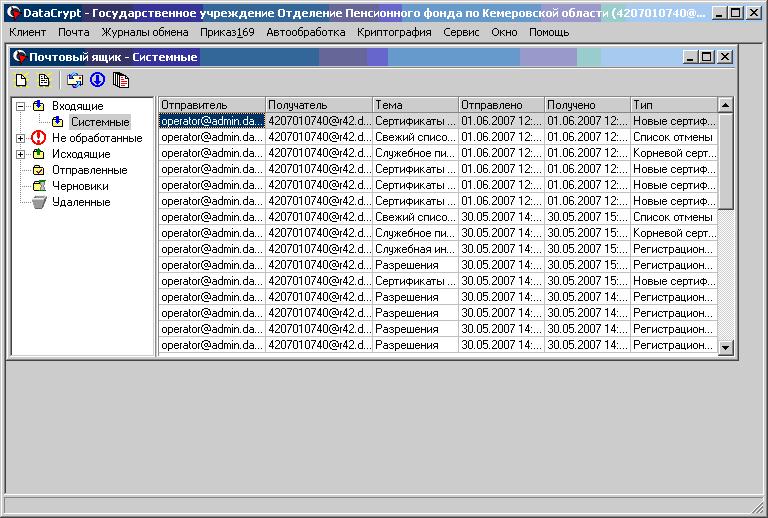This screenshot has height=518, width=768.
Task: Click the new document with lines toolbar icon
Action: coord(44,80)
